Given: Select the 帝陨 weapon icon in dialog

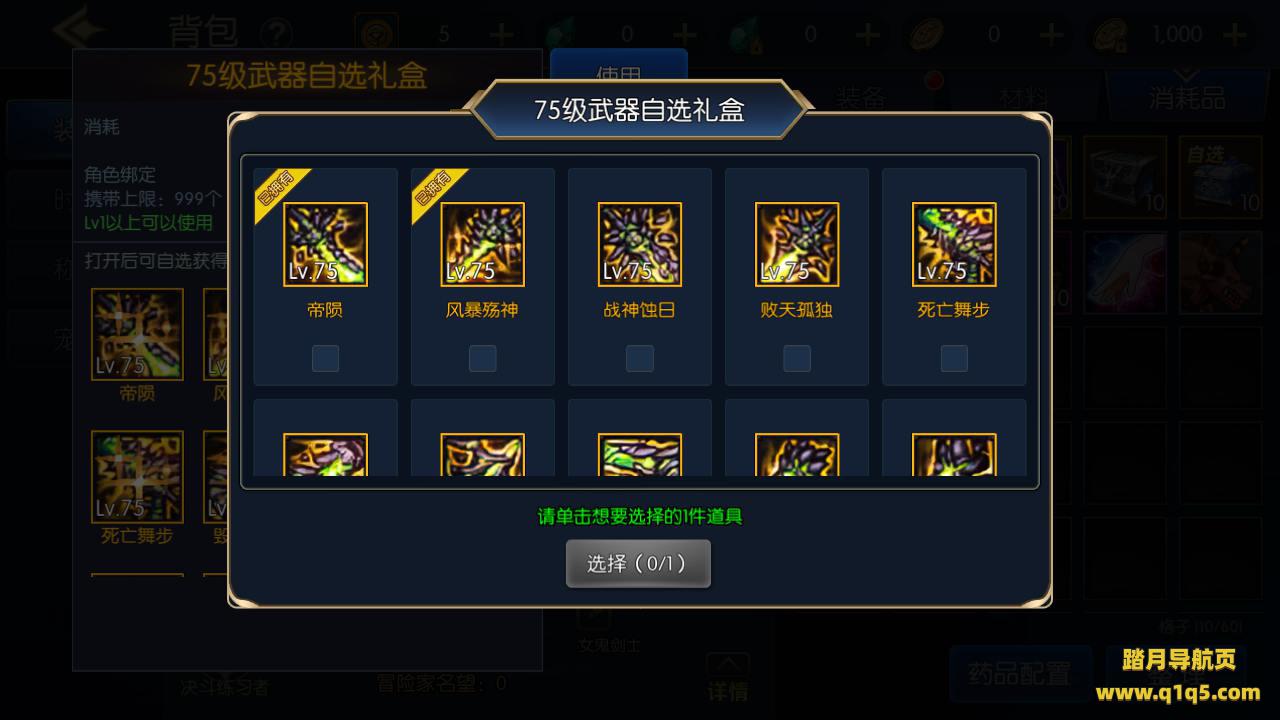Looking at the screenshot, I should point(325,245).
